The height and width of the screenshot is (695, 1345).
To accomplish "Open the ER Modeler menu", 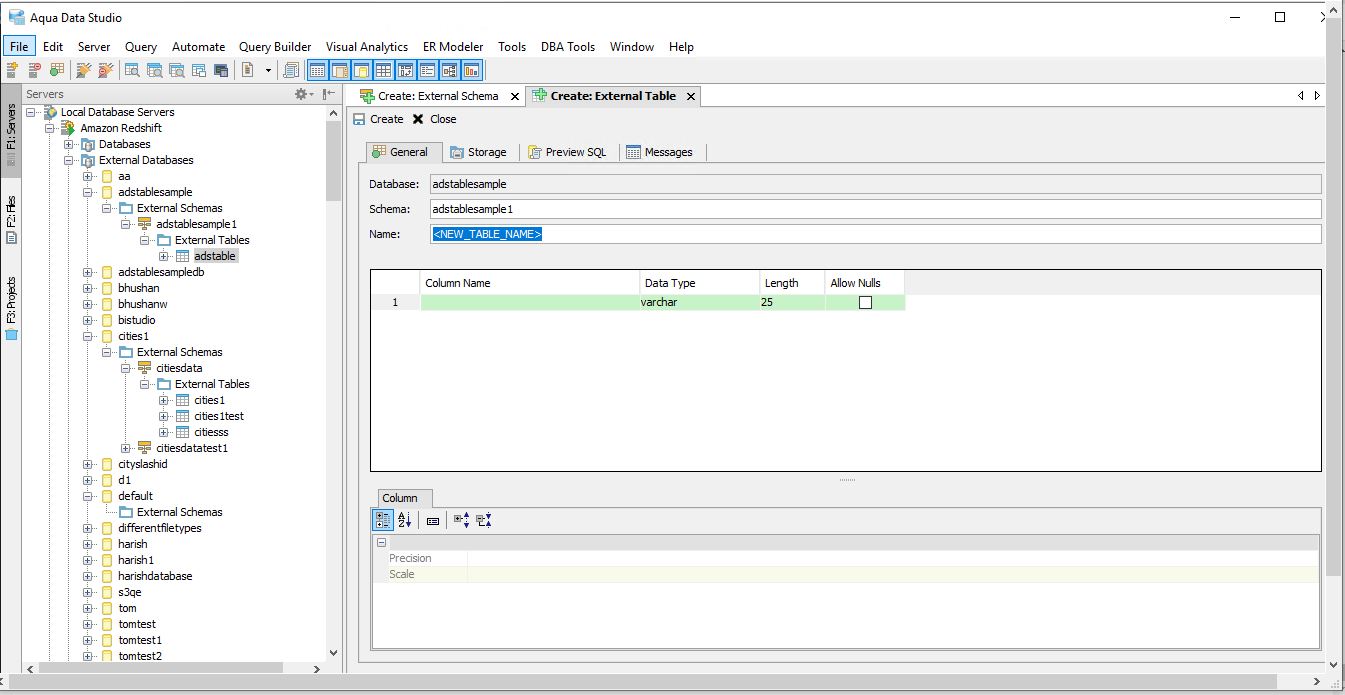I will pyautogui.click(x=453, y=46).
